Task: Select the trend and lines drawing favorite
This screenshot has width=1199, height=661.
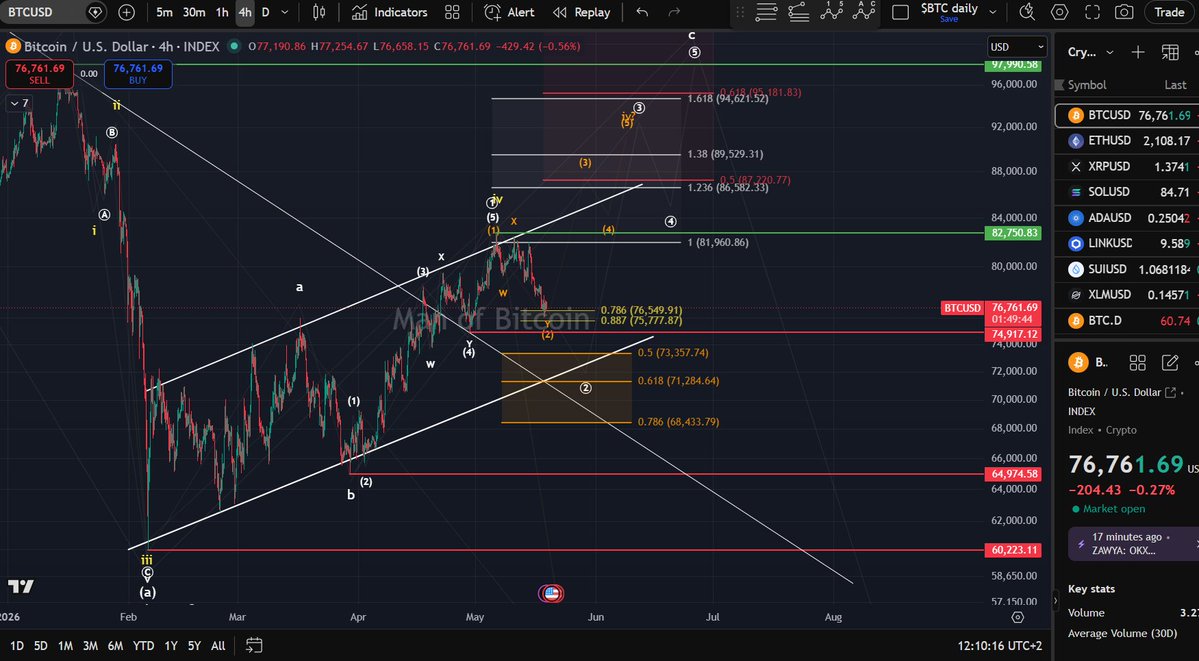Action: pyautogui.click(x=798, y=11)
